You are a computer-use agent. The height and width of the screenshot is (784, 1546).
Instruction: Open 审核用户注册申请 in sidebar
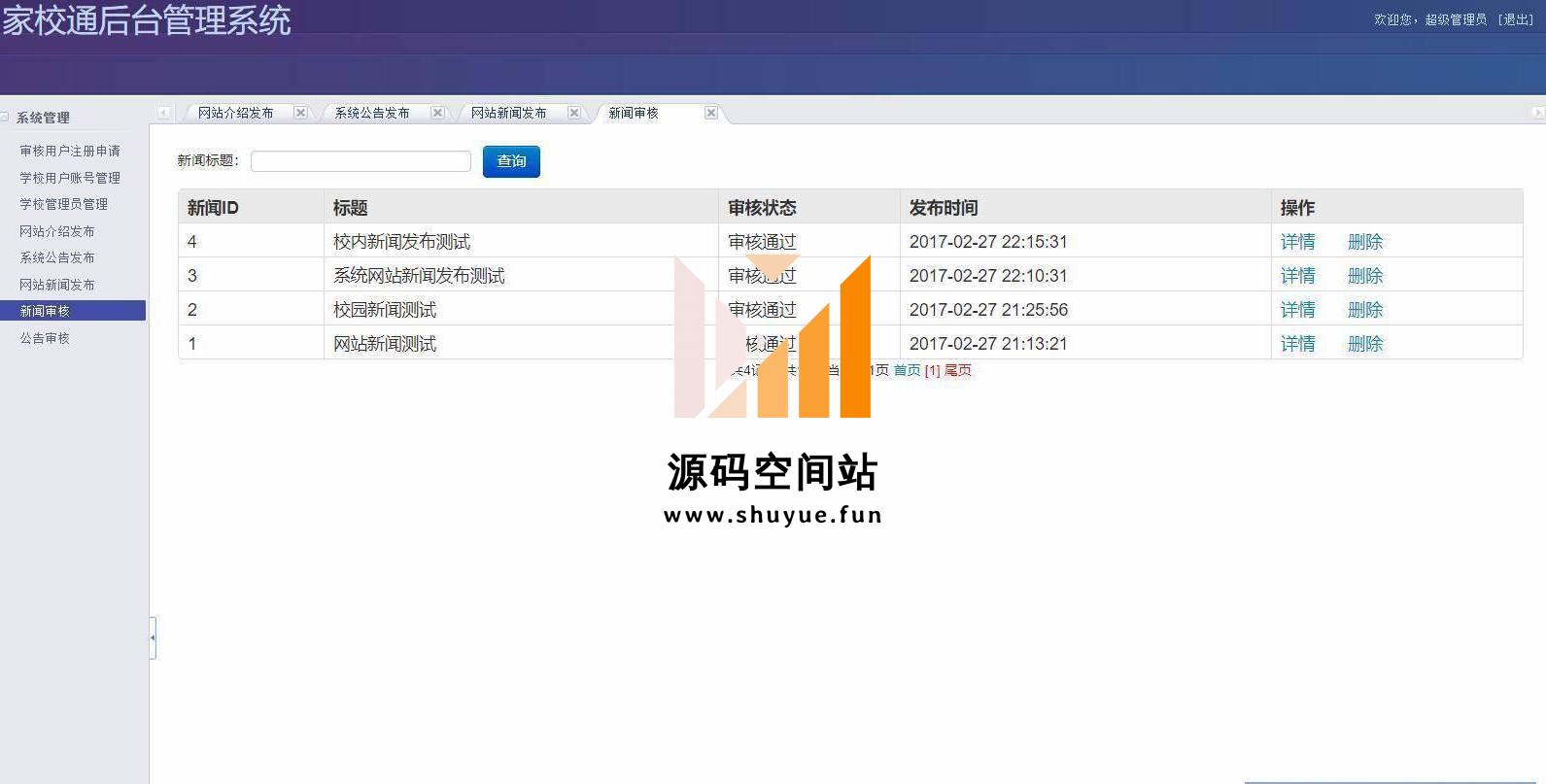click(x=70, y=151)
